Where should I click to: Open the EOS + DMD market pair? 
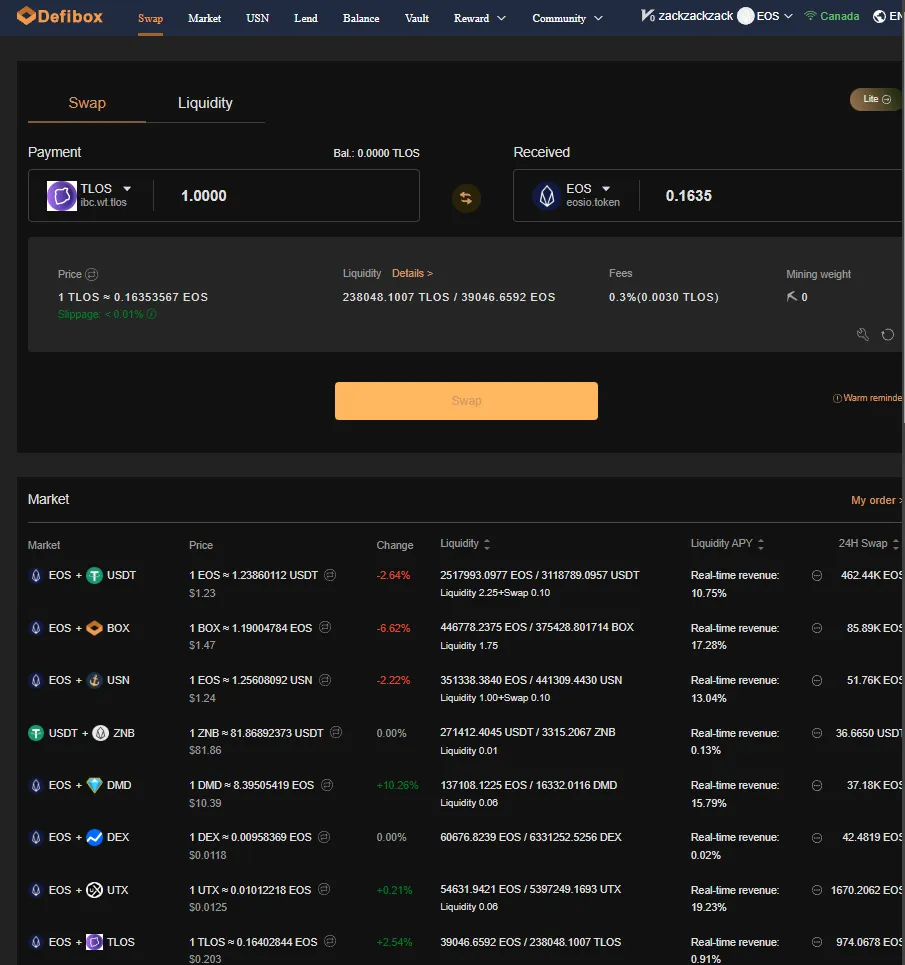pos(80,785)
